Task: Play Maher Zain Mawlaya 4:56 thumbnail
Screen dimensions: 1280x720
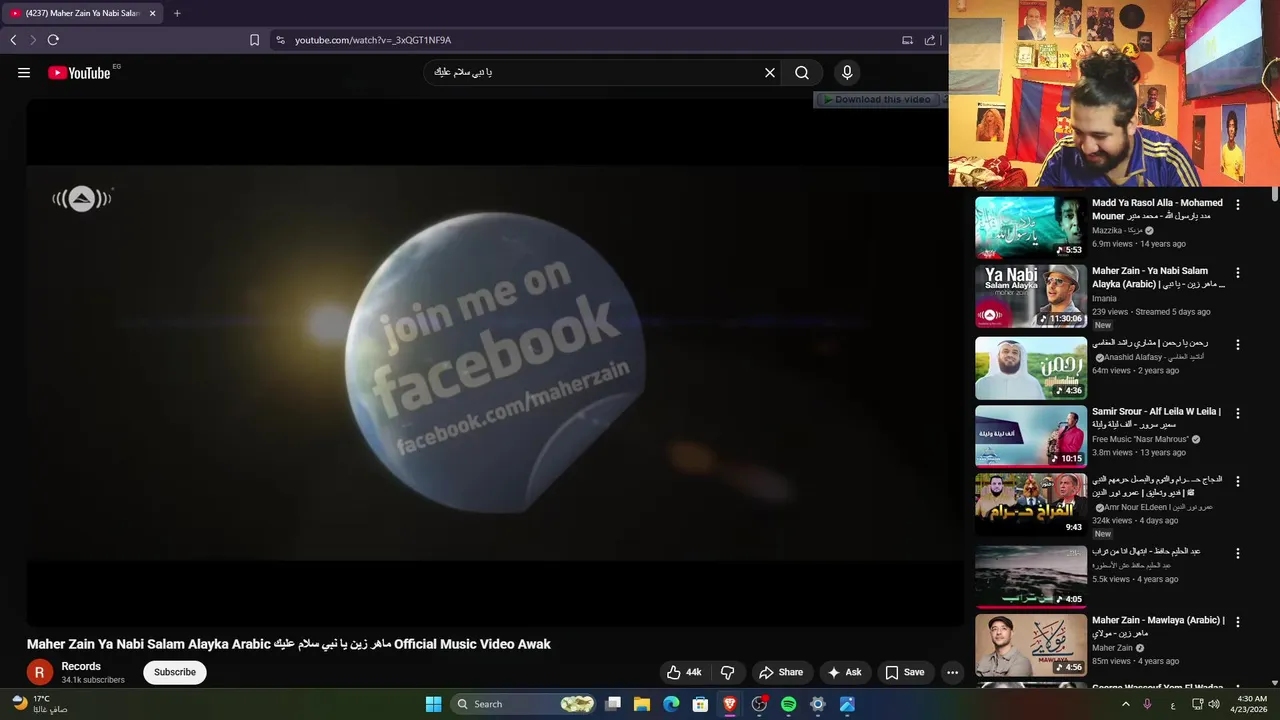Action: 1031,645
